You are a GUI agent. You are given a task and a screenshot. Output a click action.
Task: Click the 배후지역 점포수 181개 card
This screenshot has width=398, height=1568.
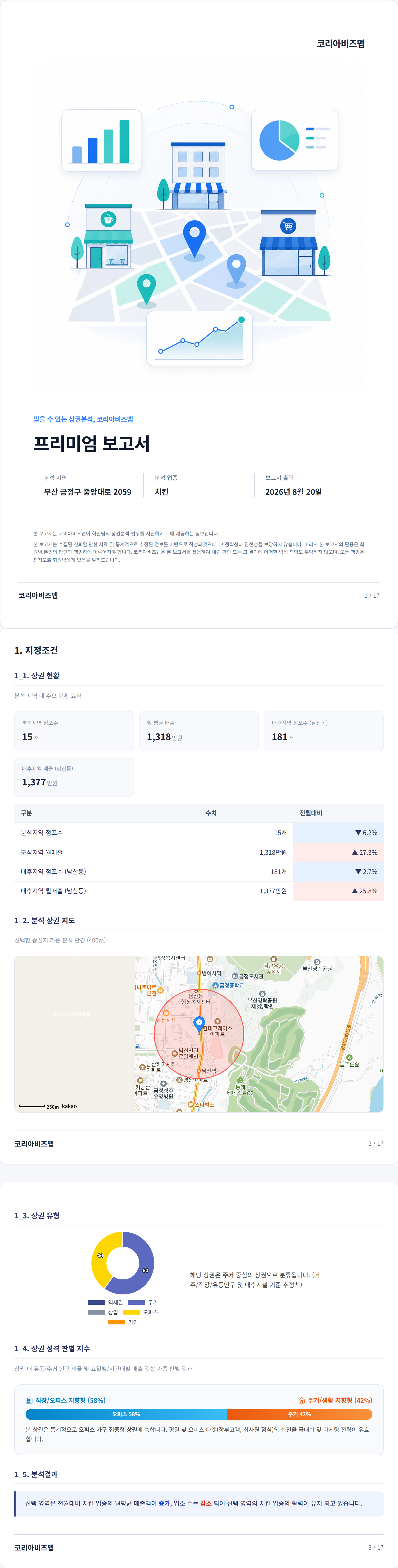[324, 731]
